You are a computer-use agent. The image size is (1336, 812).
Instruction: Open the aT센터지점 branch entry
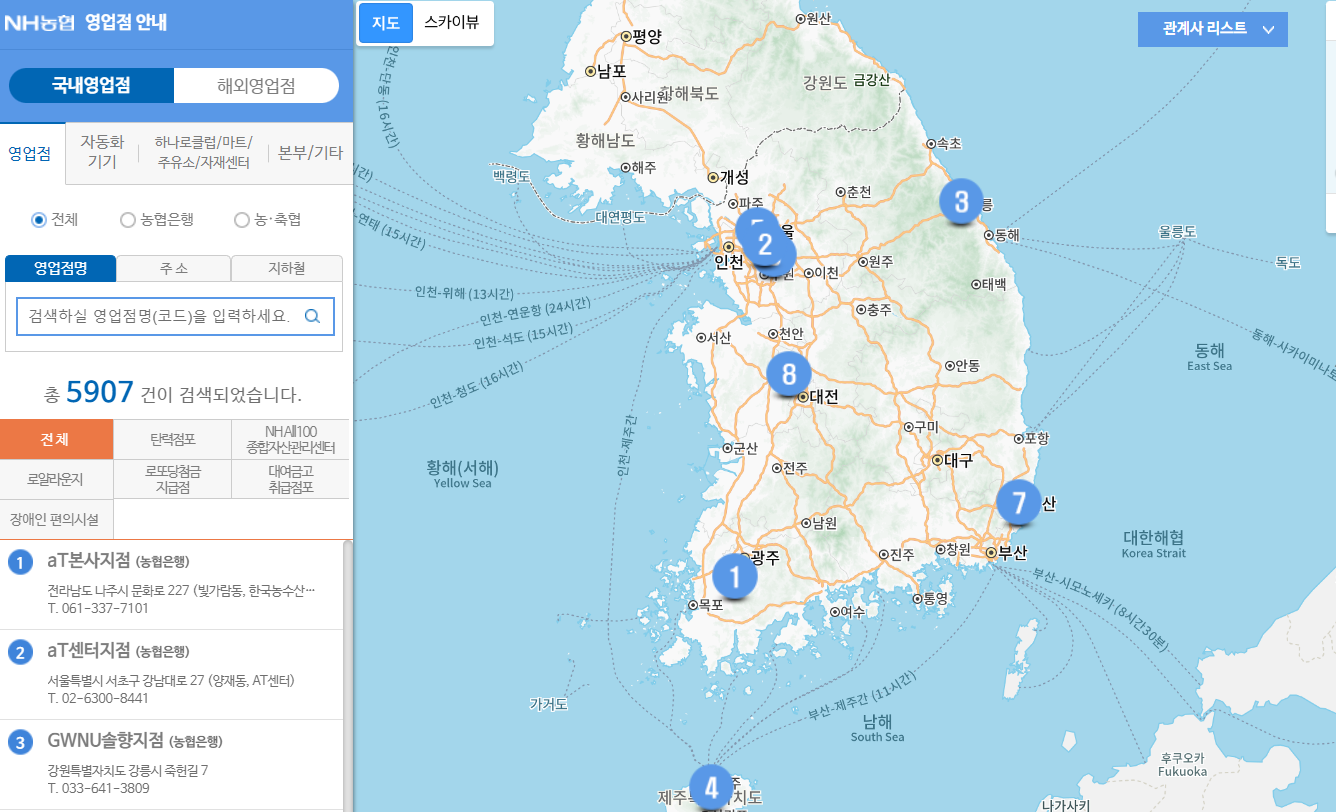(89, 650)
